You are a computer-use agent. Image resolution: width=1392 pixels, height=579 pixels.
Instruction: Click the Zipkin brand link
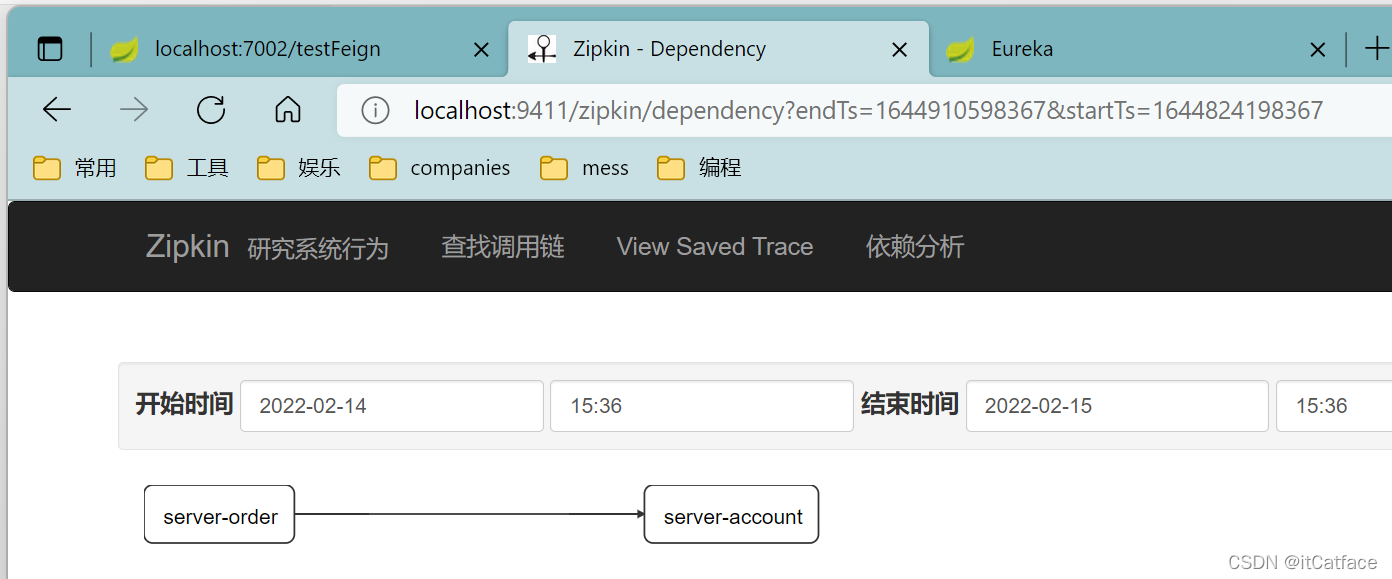tap(187, 246)
